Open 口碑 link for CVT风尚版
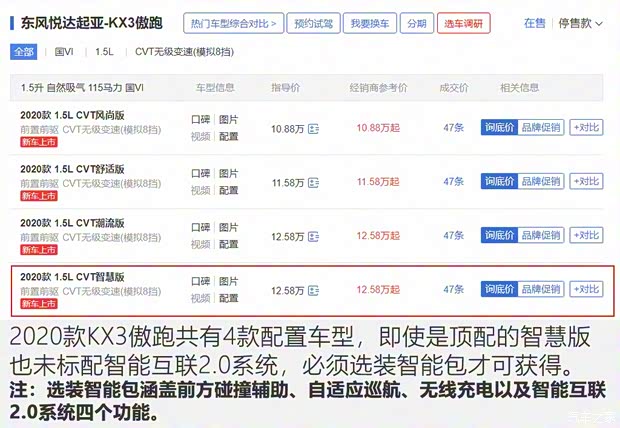This screenshot has width=620, height=428. coord(200,119)
